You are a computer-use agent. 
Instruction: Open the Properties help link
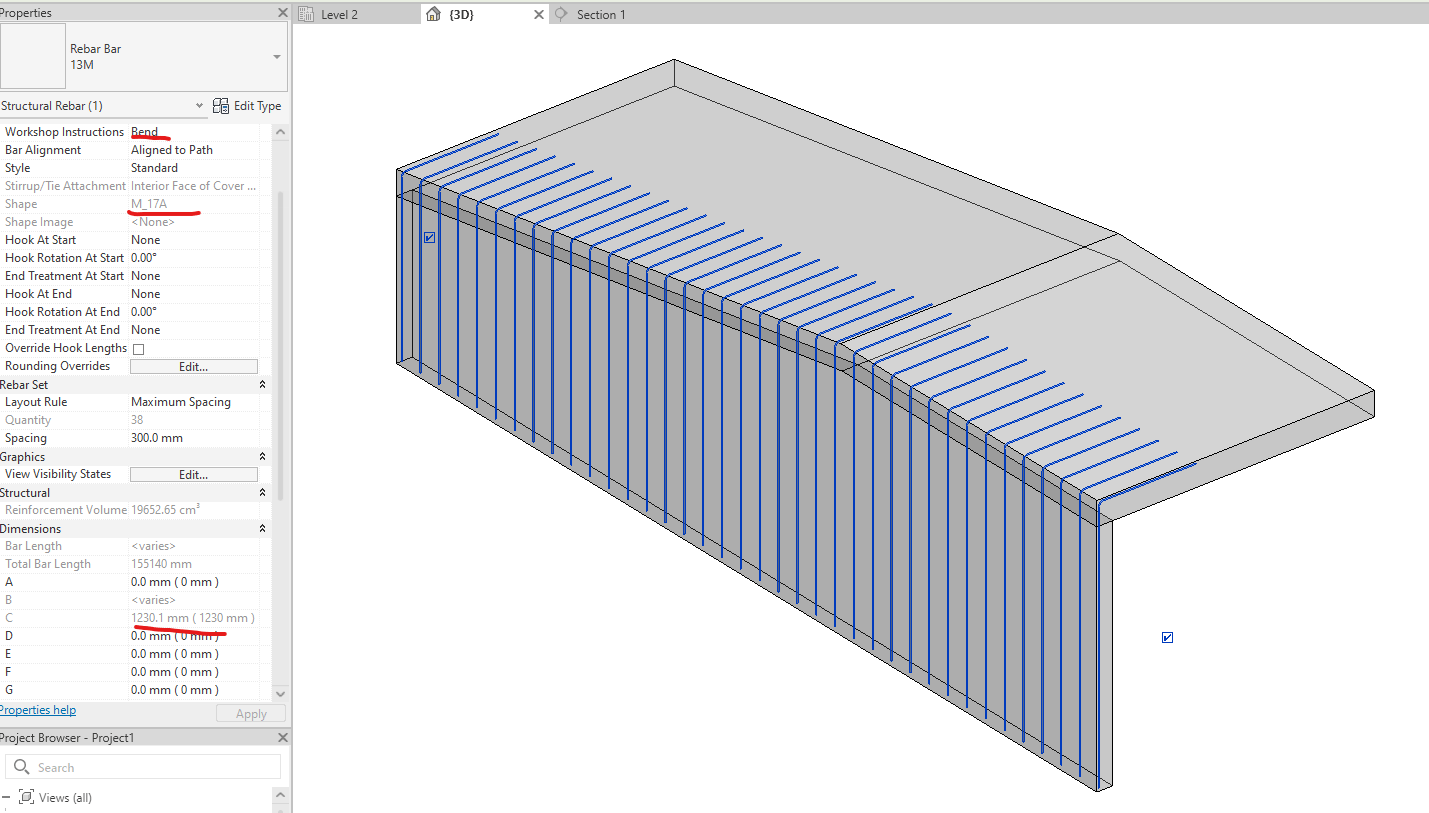coord(37,709)
